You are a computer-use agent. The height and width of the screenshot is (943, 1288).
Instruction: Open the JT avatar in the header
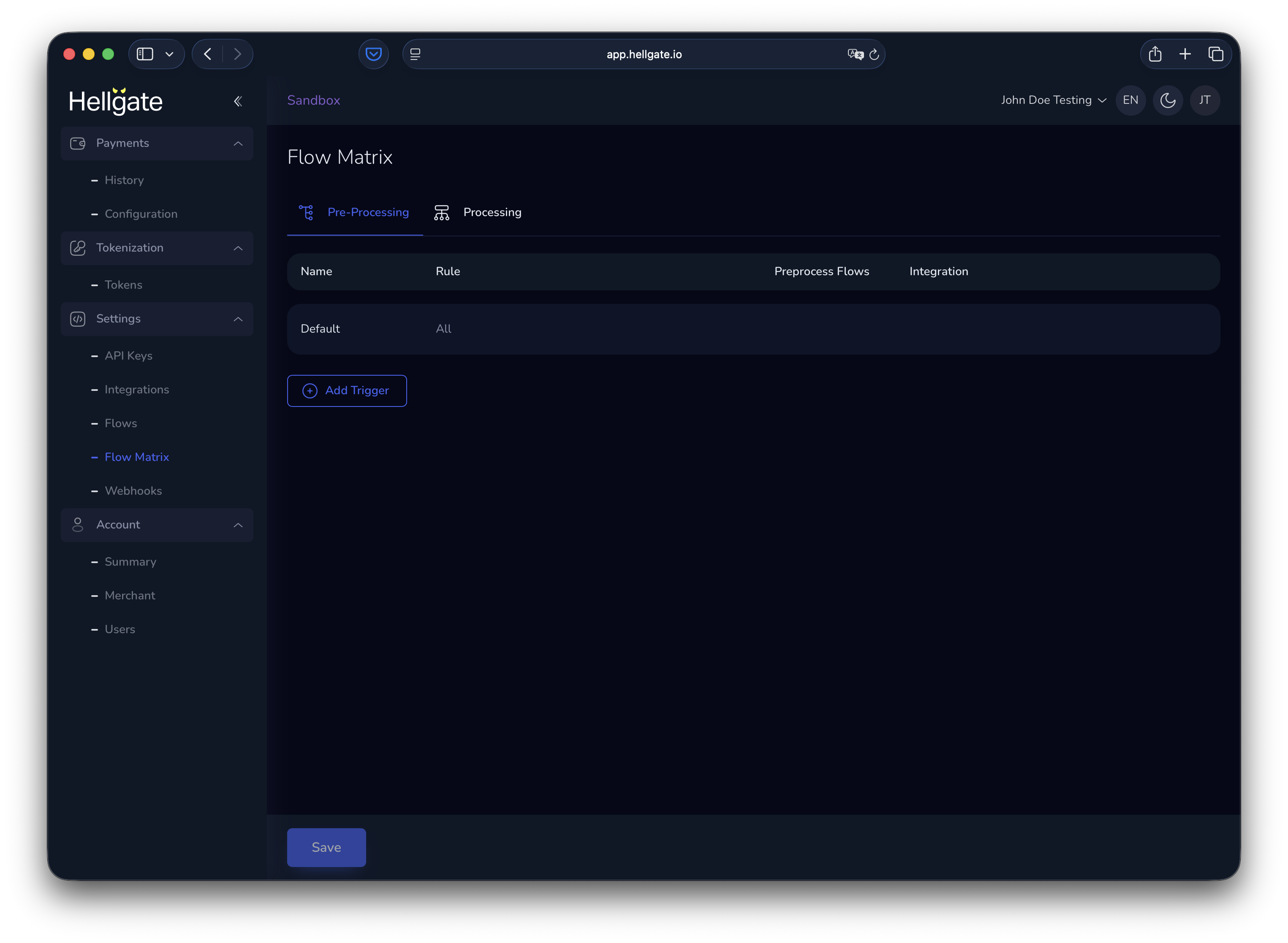1205,100
